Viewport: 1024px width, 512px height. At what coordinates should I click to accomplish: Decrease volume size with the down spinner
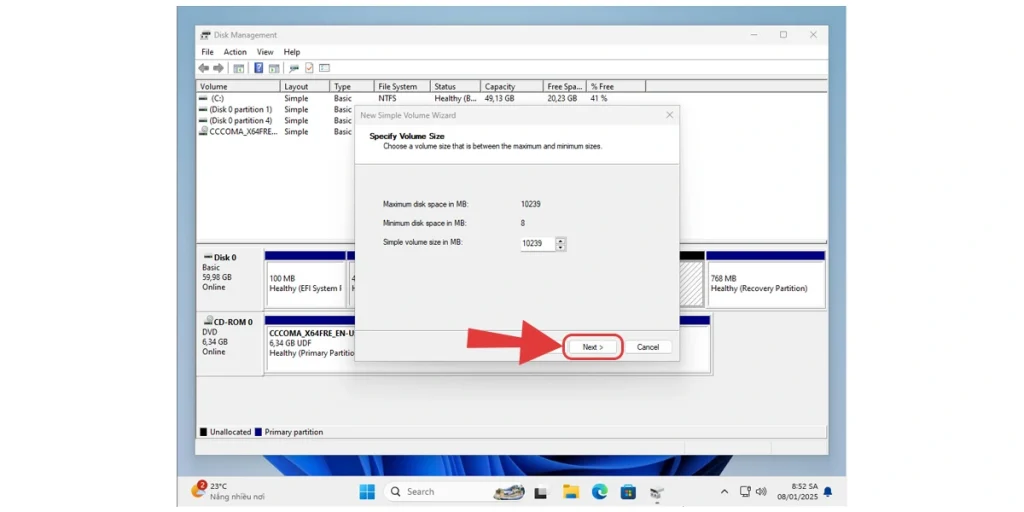click(x=560, y=247)
